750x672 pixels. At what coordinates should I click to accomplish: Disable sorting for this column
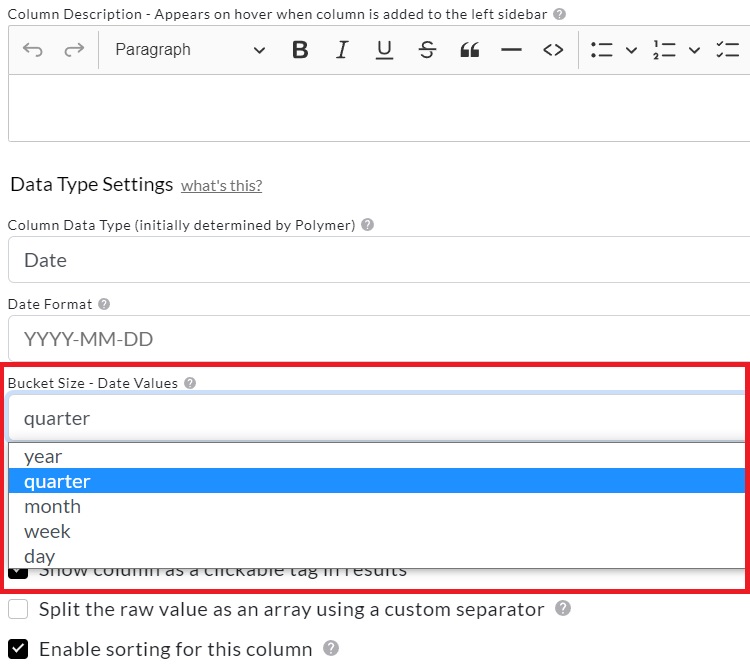coord(18,649)
